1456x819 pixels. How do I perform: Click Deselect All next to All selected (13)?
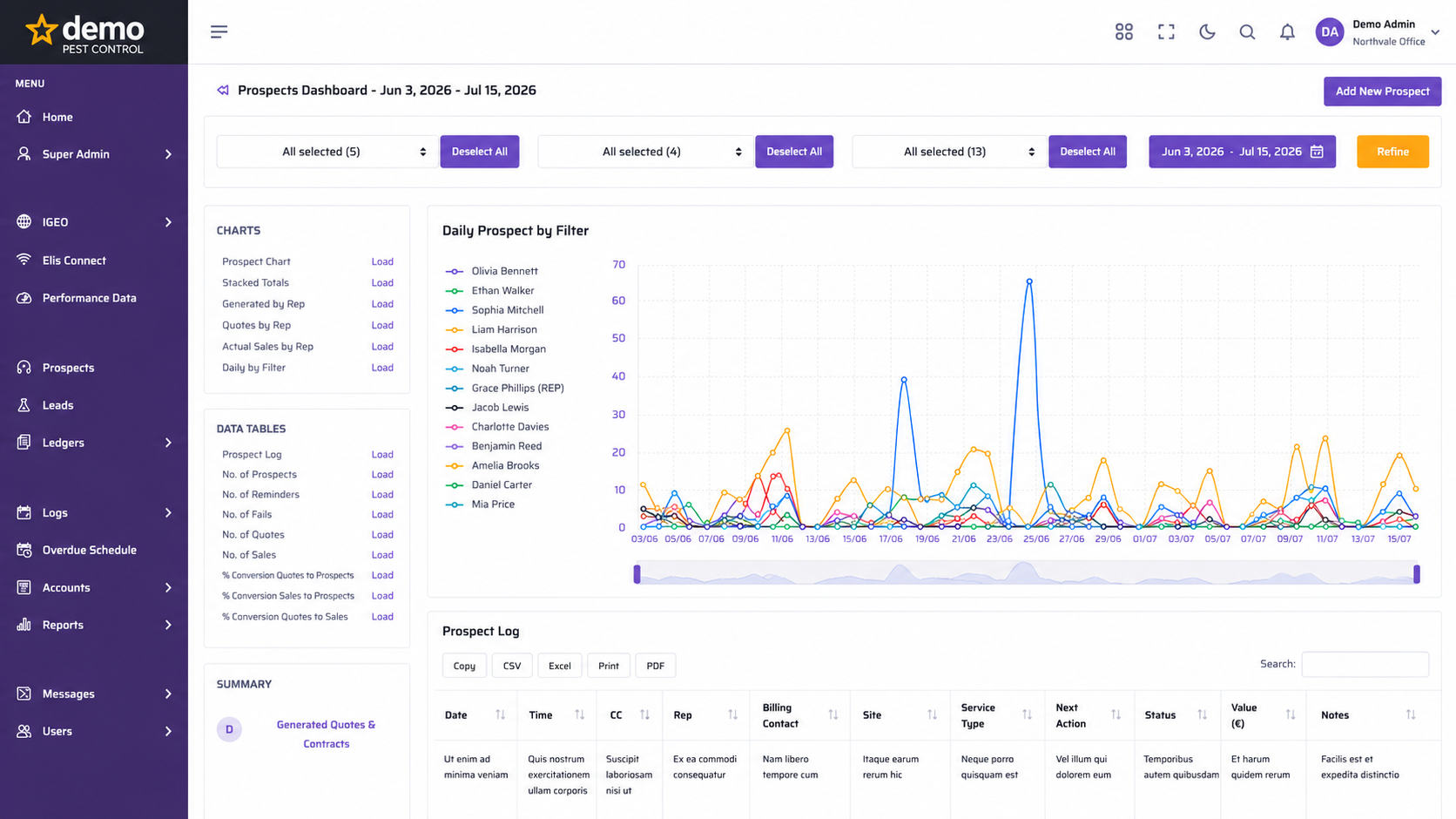(1088, 152)
